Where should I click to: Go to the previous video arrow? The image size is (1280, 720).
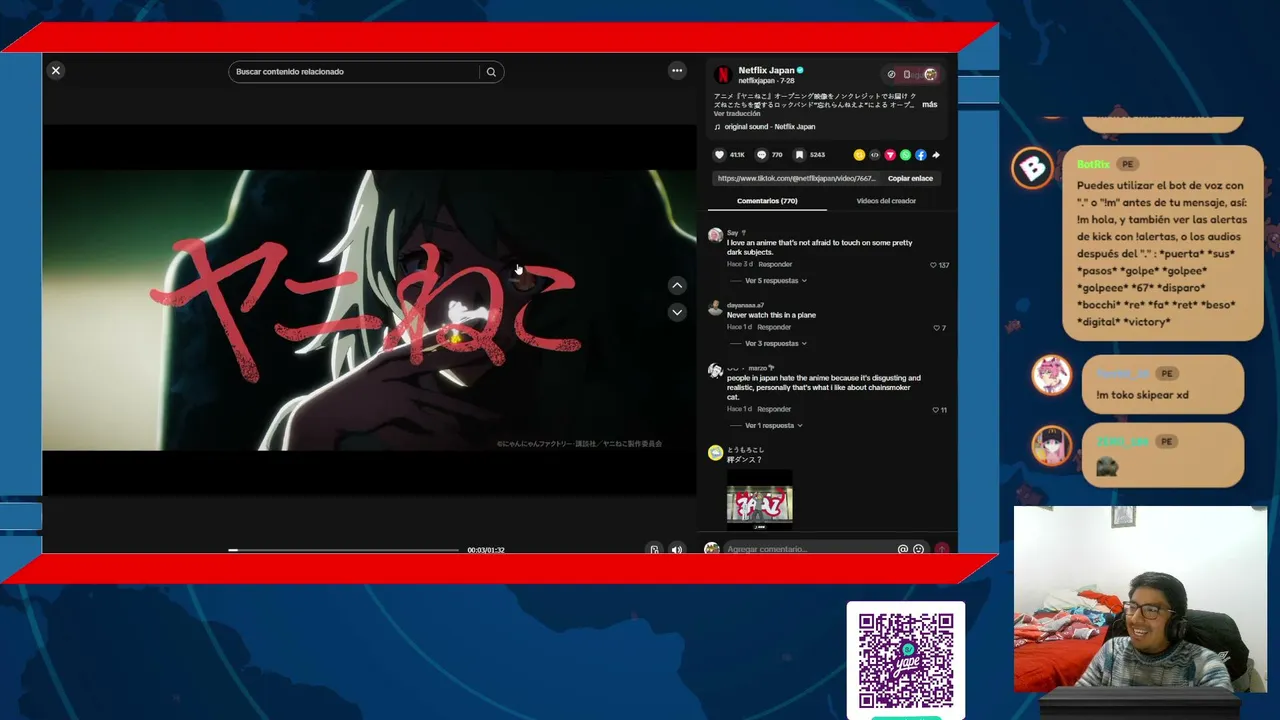coord(677,285)
